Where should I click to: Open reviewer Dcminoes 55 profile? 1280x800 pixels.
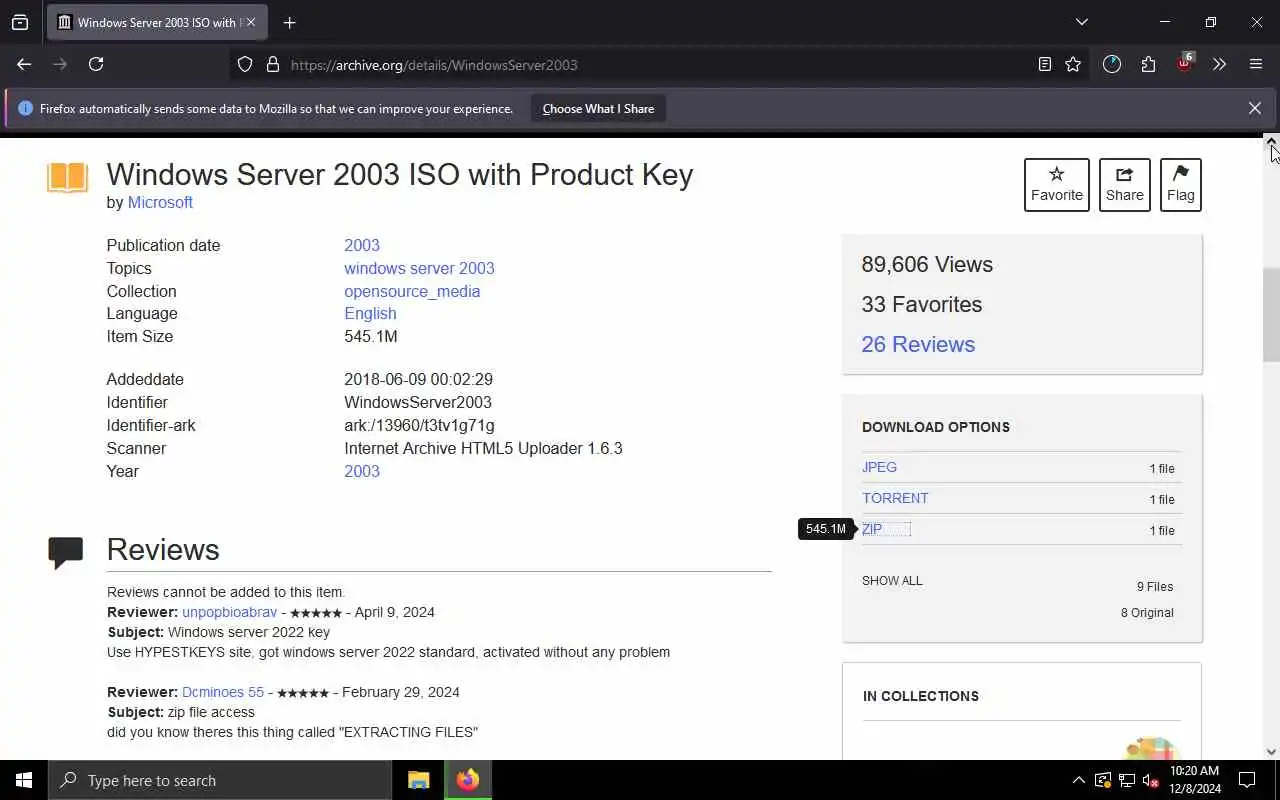click(223, 692)
